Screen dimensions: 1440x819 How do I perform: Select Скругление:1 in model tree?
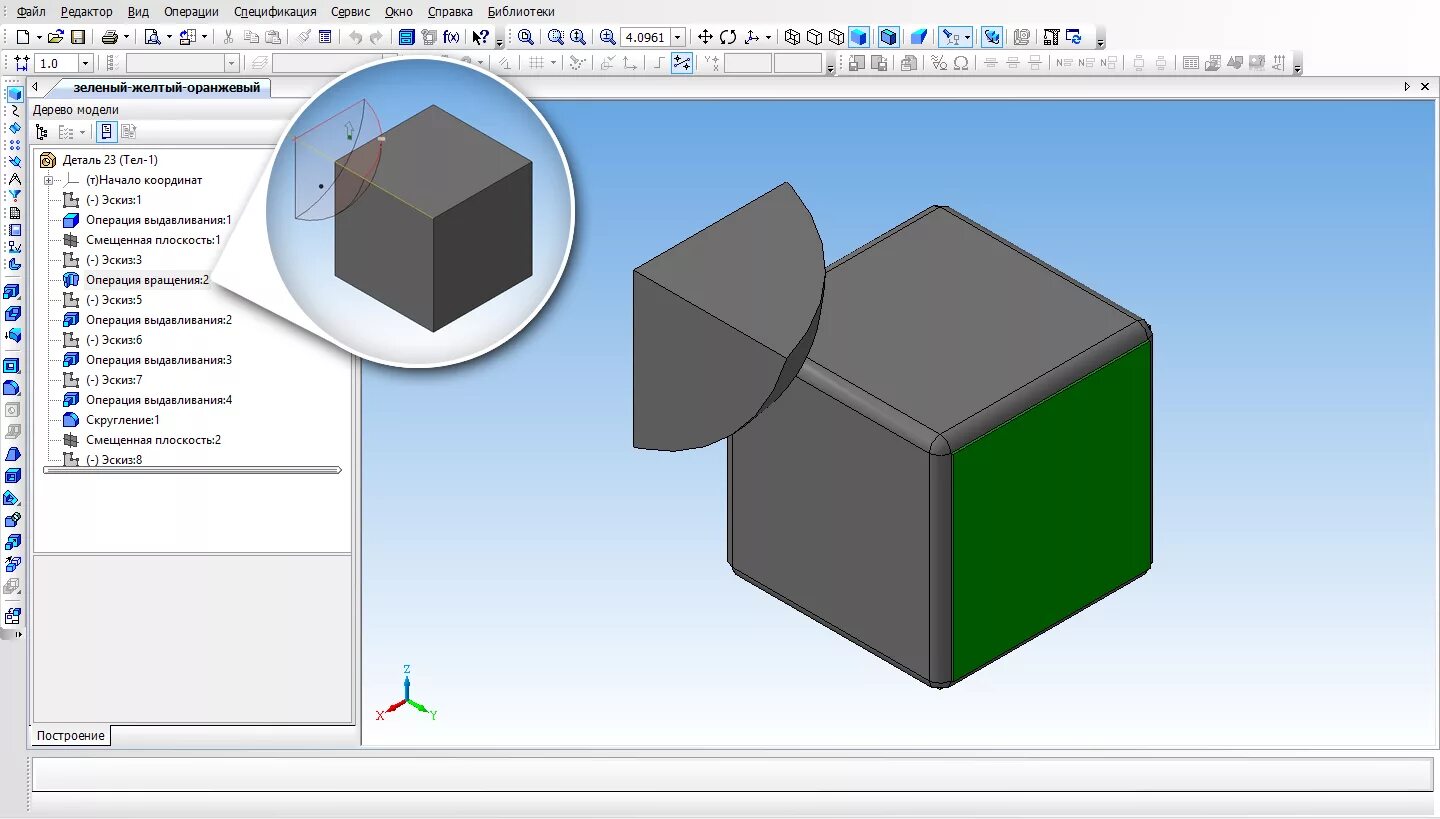tap(122, 420)
